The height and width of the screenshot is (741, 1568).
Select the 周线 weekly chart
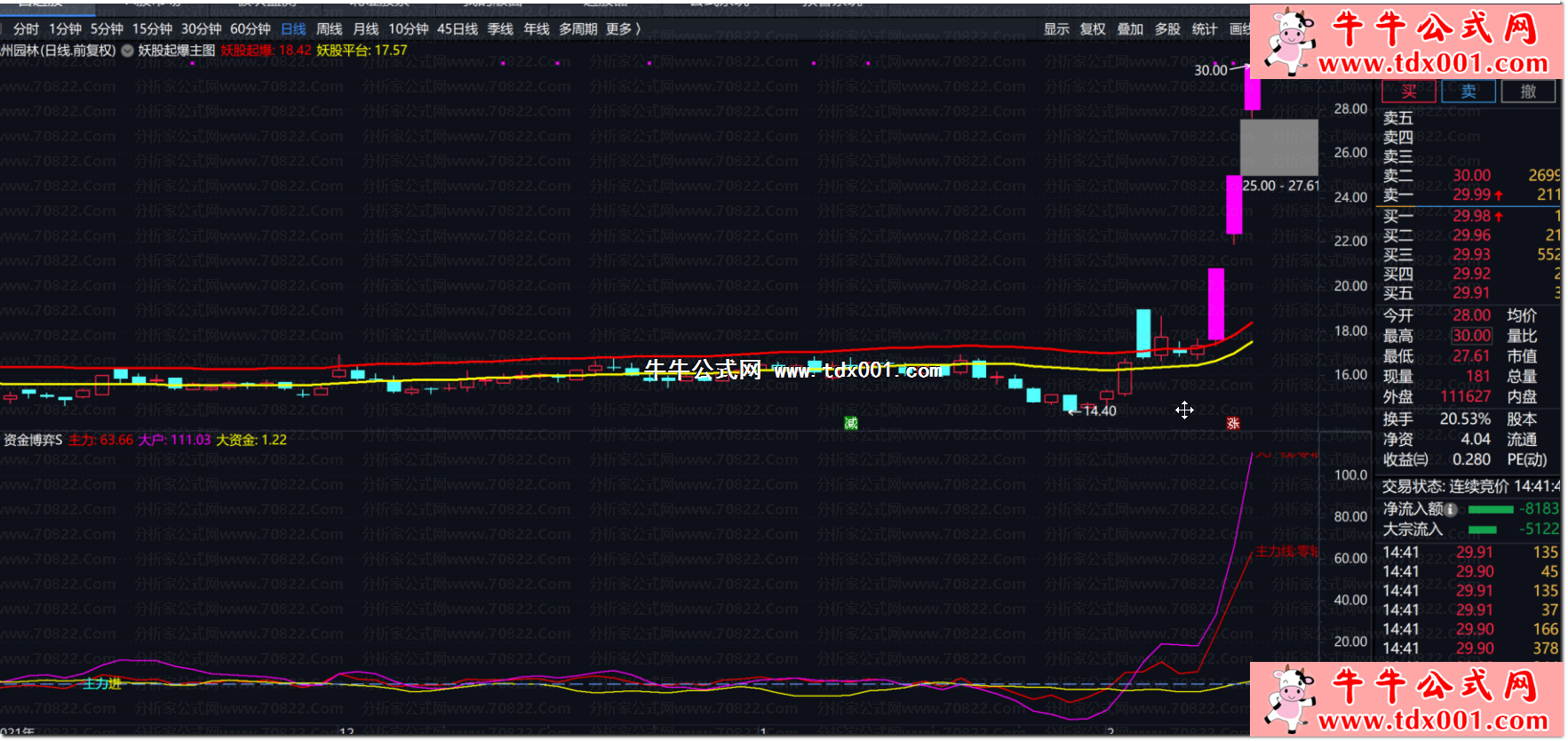pos(329,29)
